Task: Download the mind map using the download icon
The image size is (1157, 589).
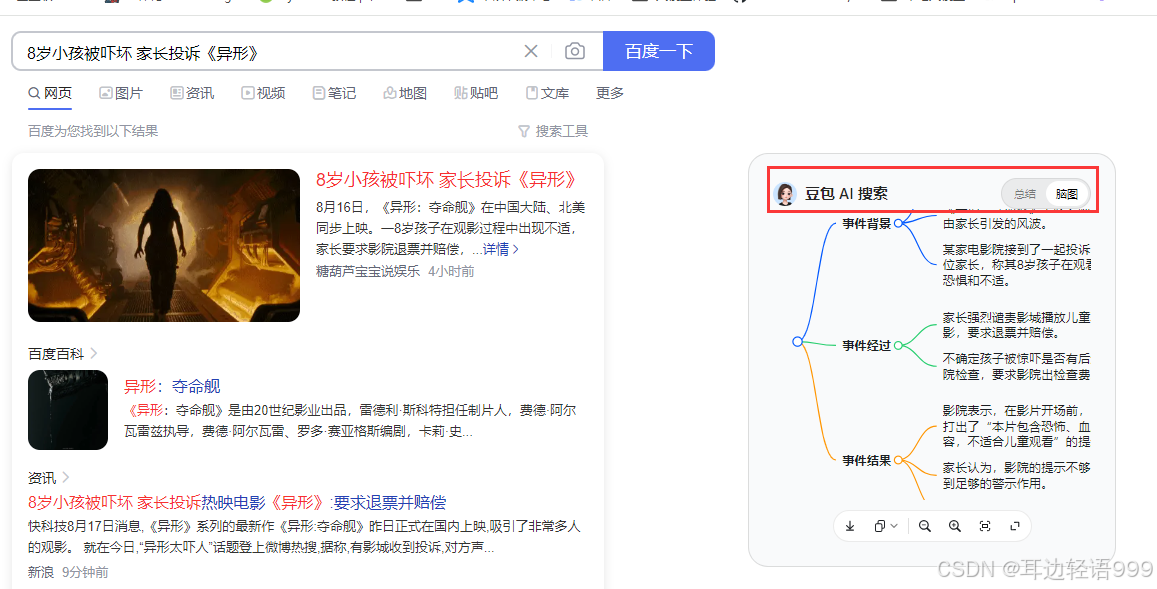Action: [850, 526]
